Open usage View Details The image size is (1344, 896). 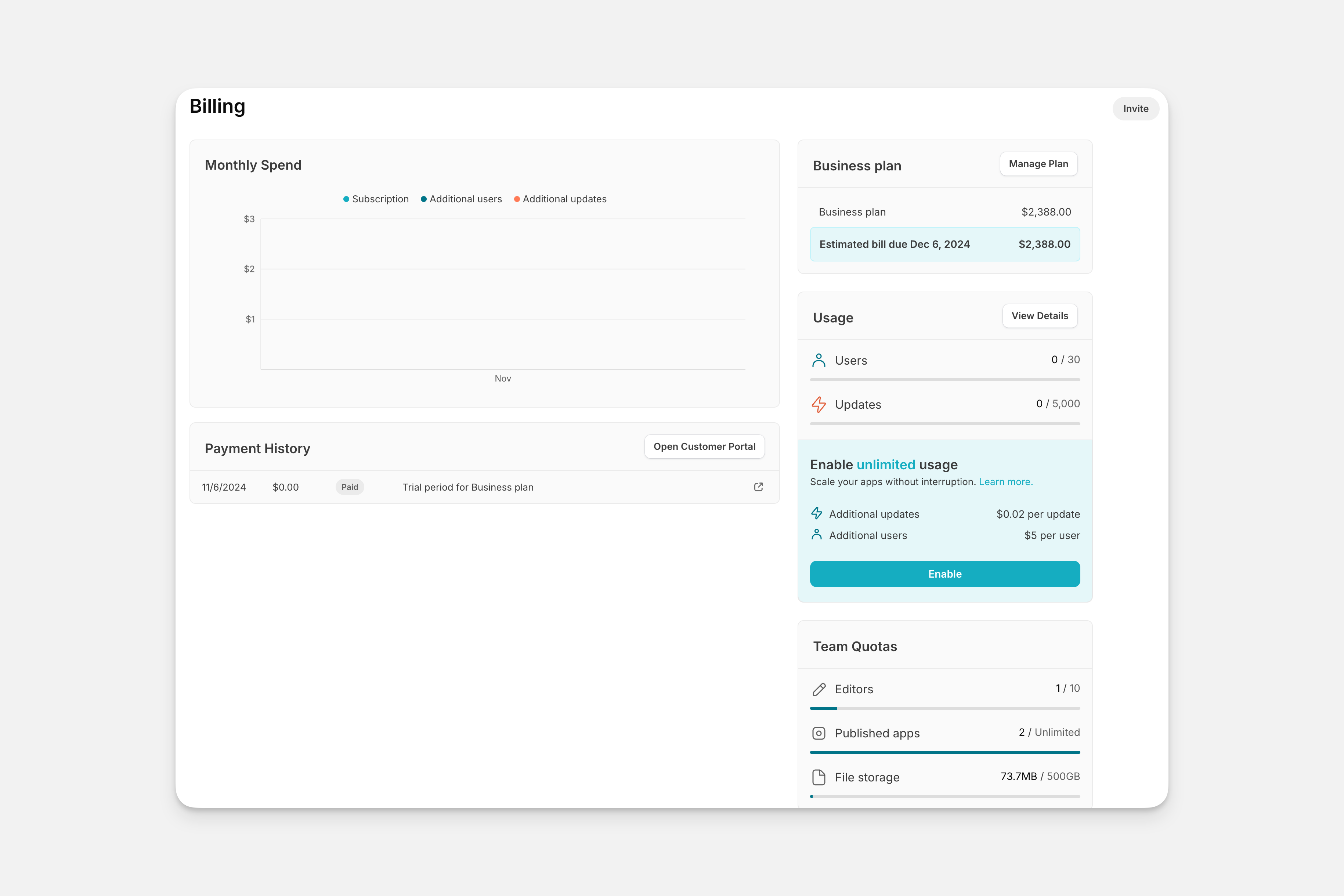[1040, 316]
